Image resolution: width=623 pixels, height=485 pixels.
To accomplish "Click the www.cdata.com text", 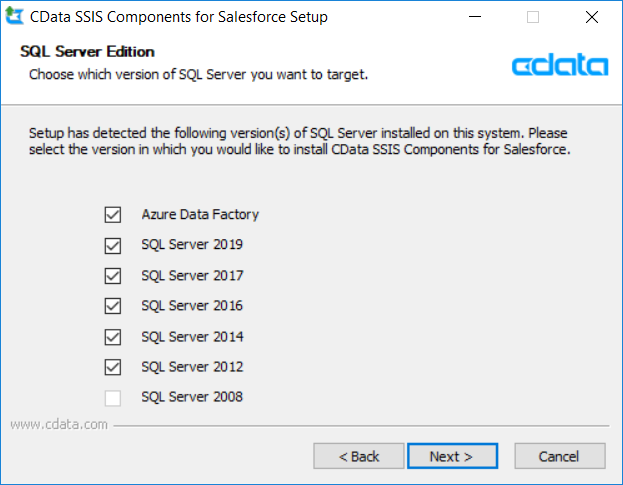I will tap(58, 425).
